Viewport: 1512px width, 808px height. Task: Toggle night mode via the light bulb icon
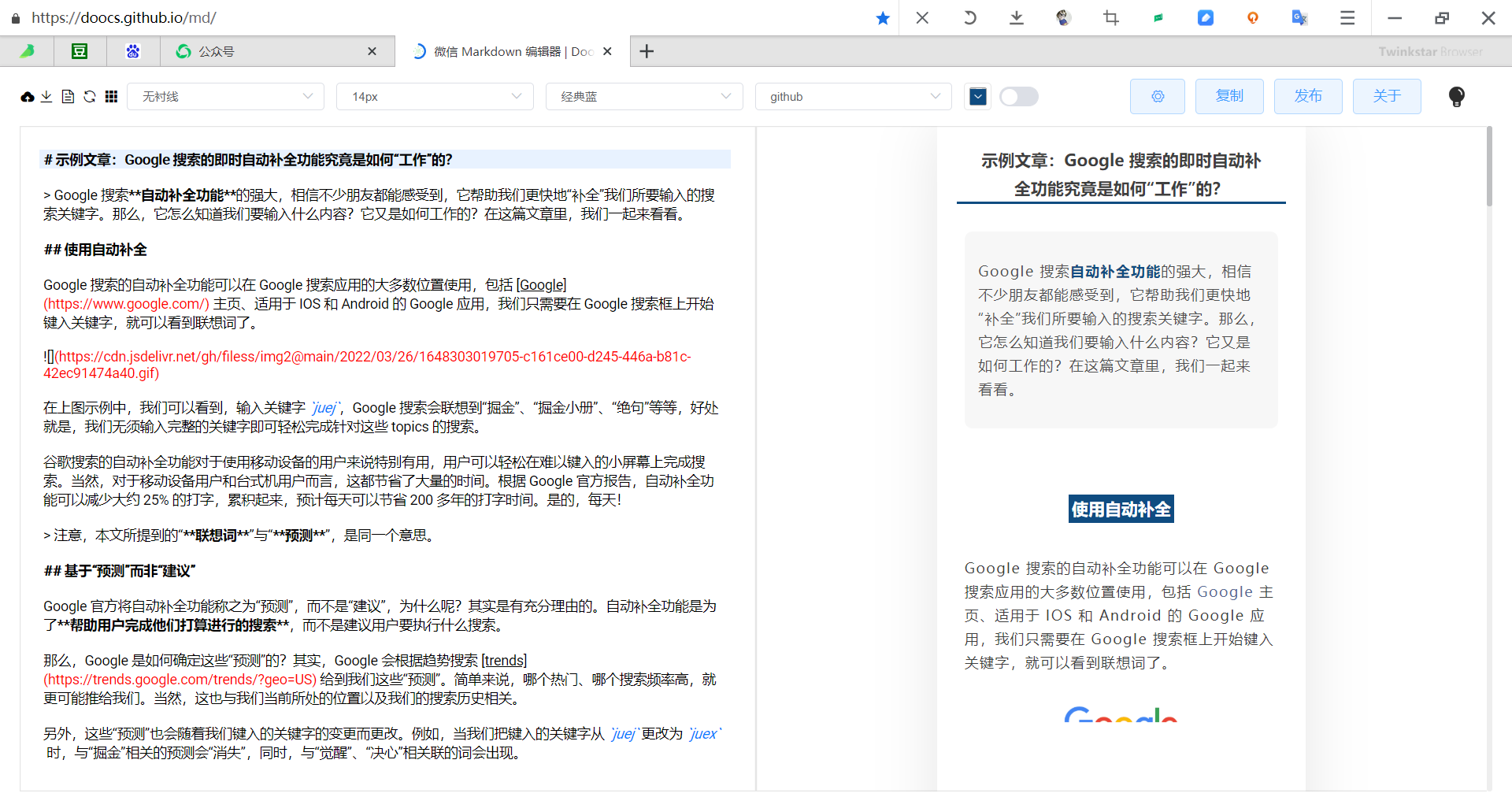pos(1457,96)
